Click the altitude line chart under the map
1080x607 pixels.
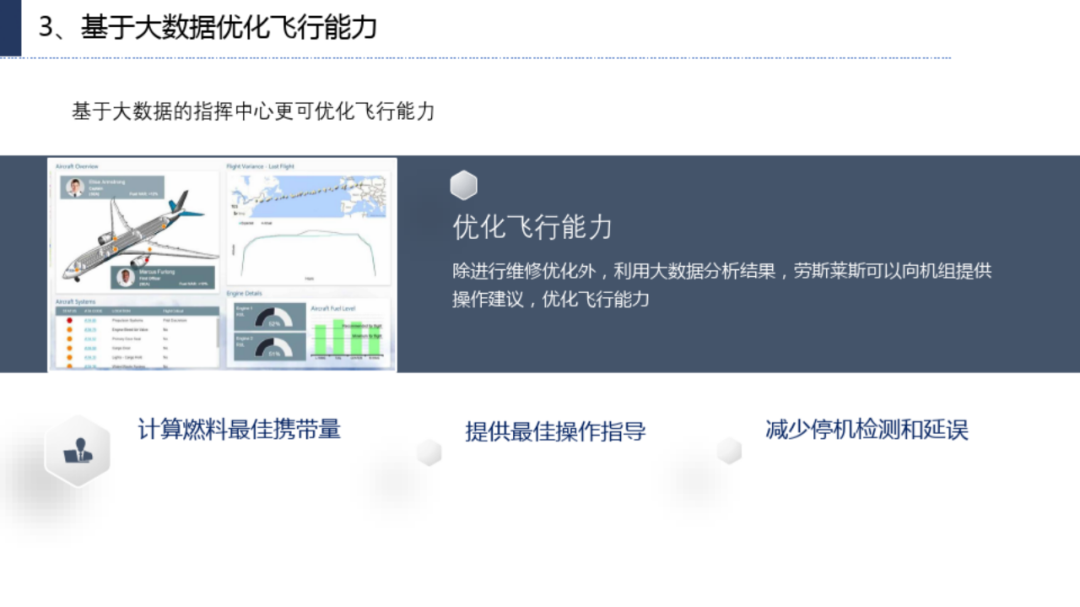(x=308, y=252)
